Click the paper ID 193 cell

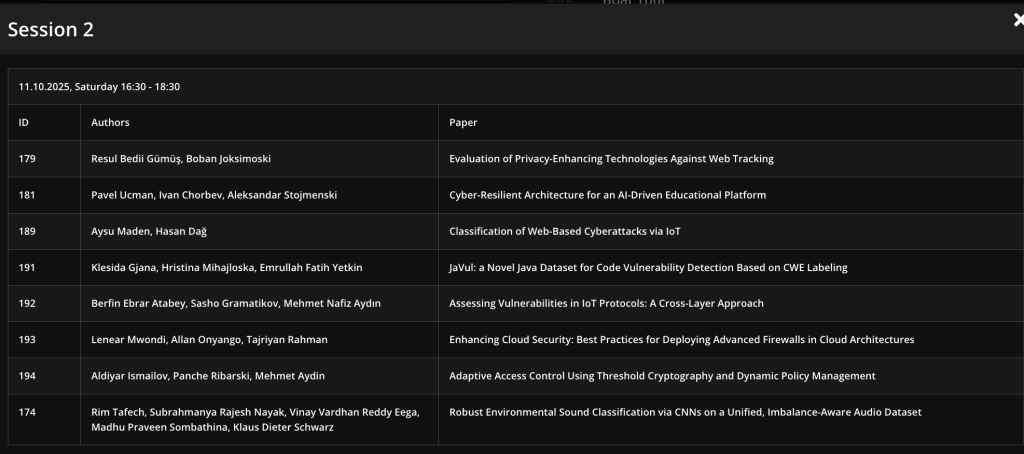[x=27, y=339]
